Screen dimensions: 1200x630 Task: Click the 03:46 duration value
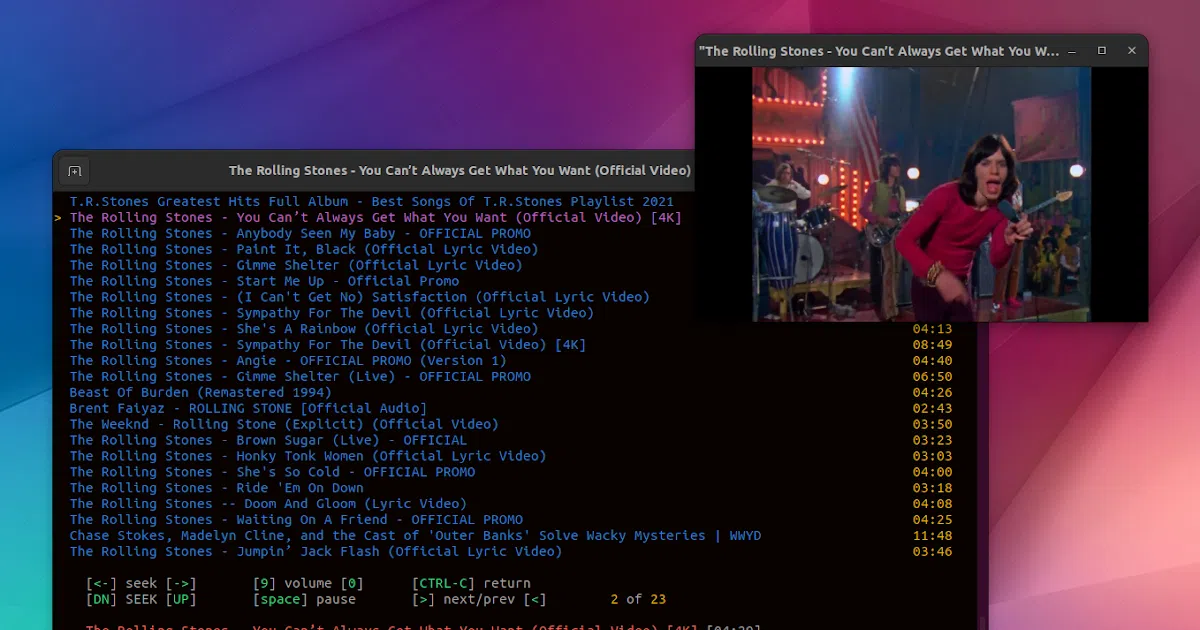pos(932,552)
